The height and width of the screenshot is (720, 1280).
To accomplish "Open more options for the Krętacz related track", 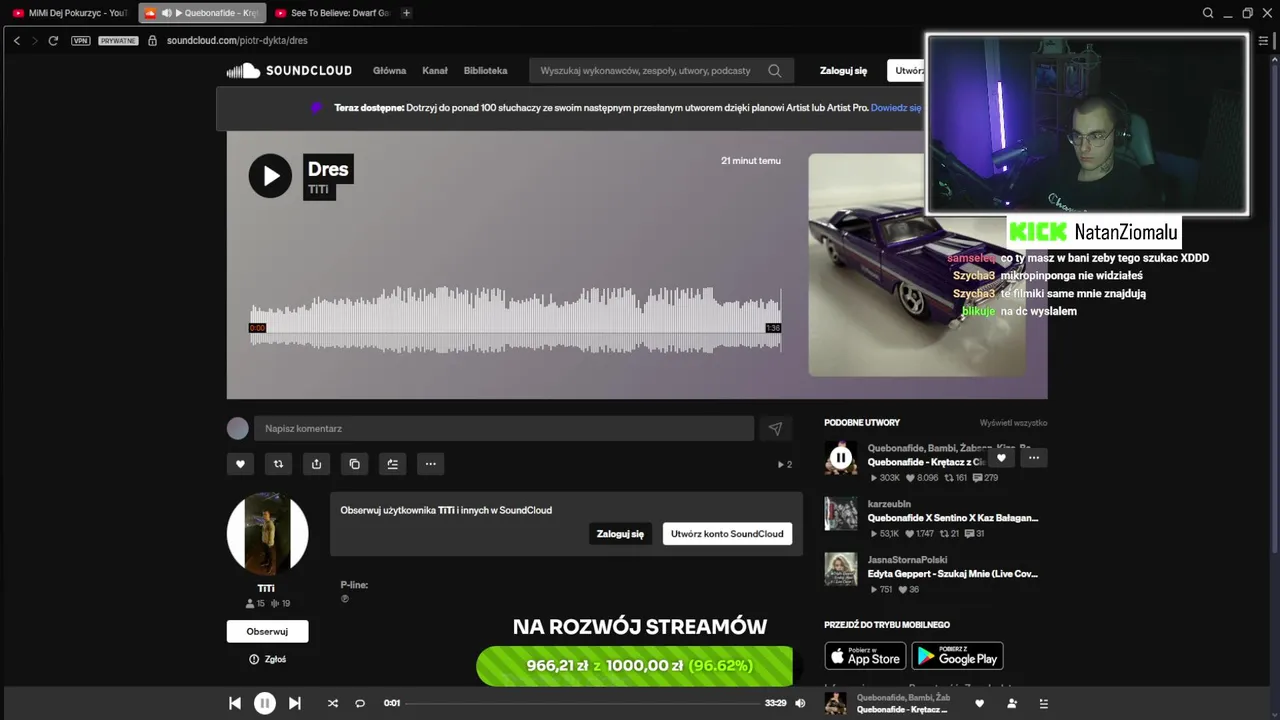I will point(1034,458).
